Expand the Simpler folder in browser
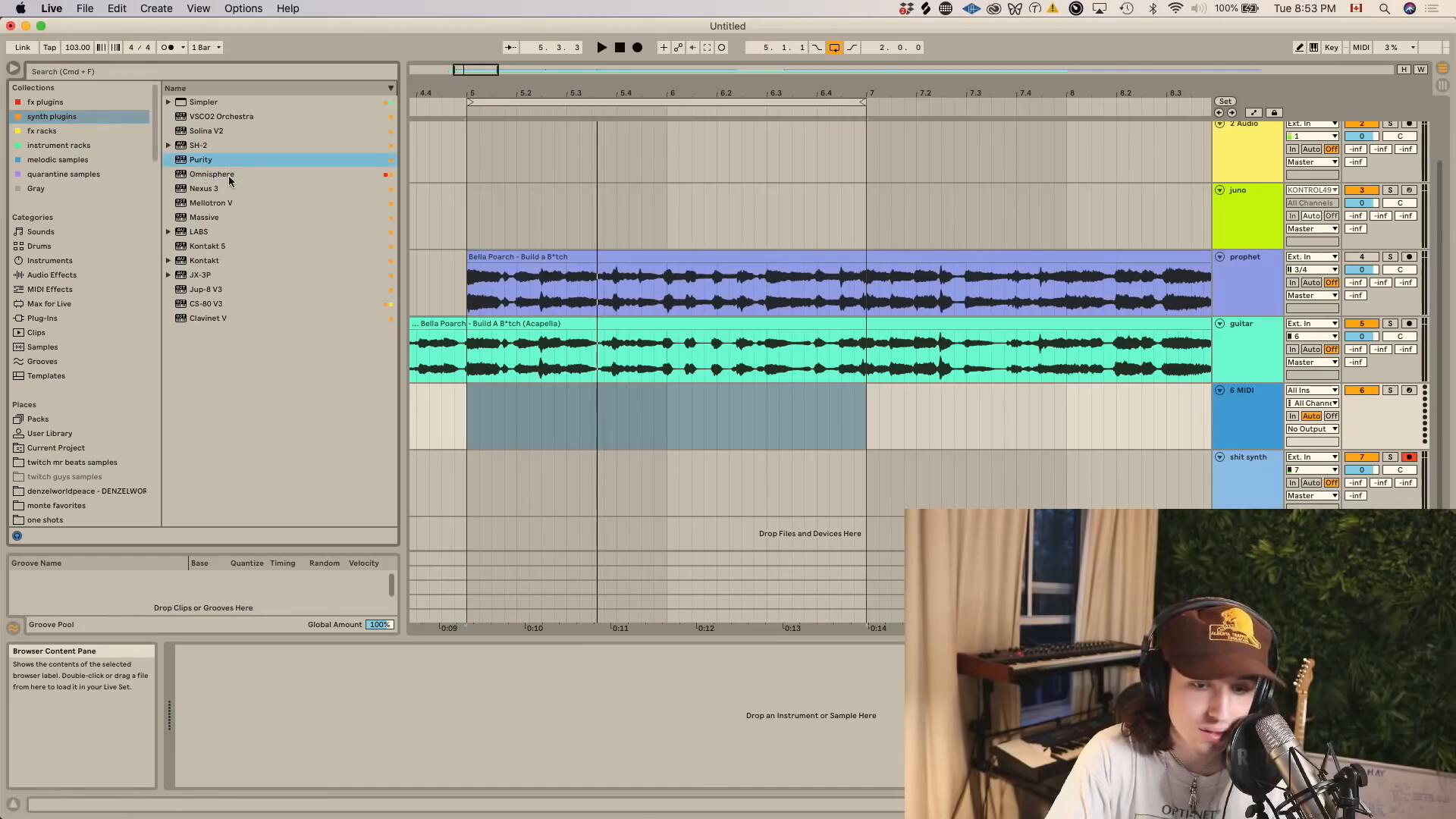Screen dimensions: 1456x819 click(x=168, y=102)
